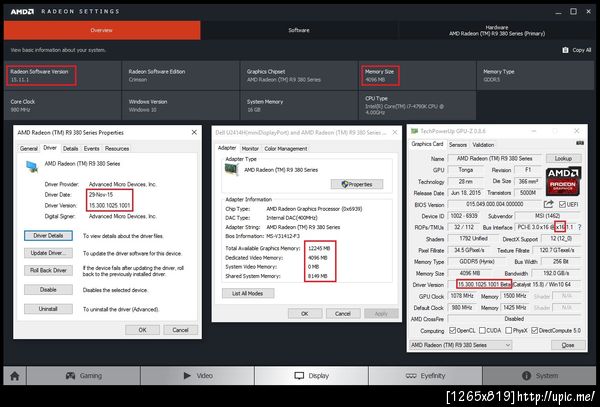Viewport: 600px width, 407px height.
Task: Click the GPU-Z title bar app icon
Action: (414, 131)
